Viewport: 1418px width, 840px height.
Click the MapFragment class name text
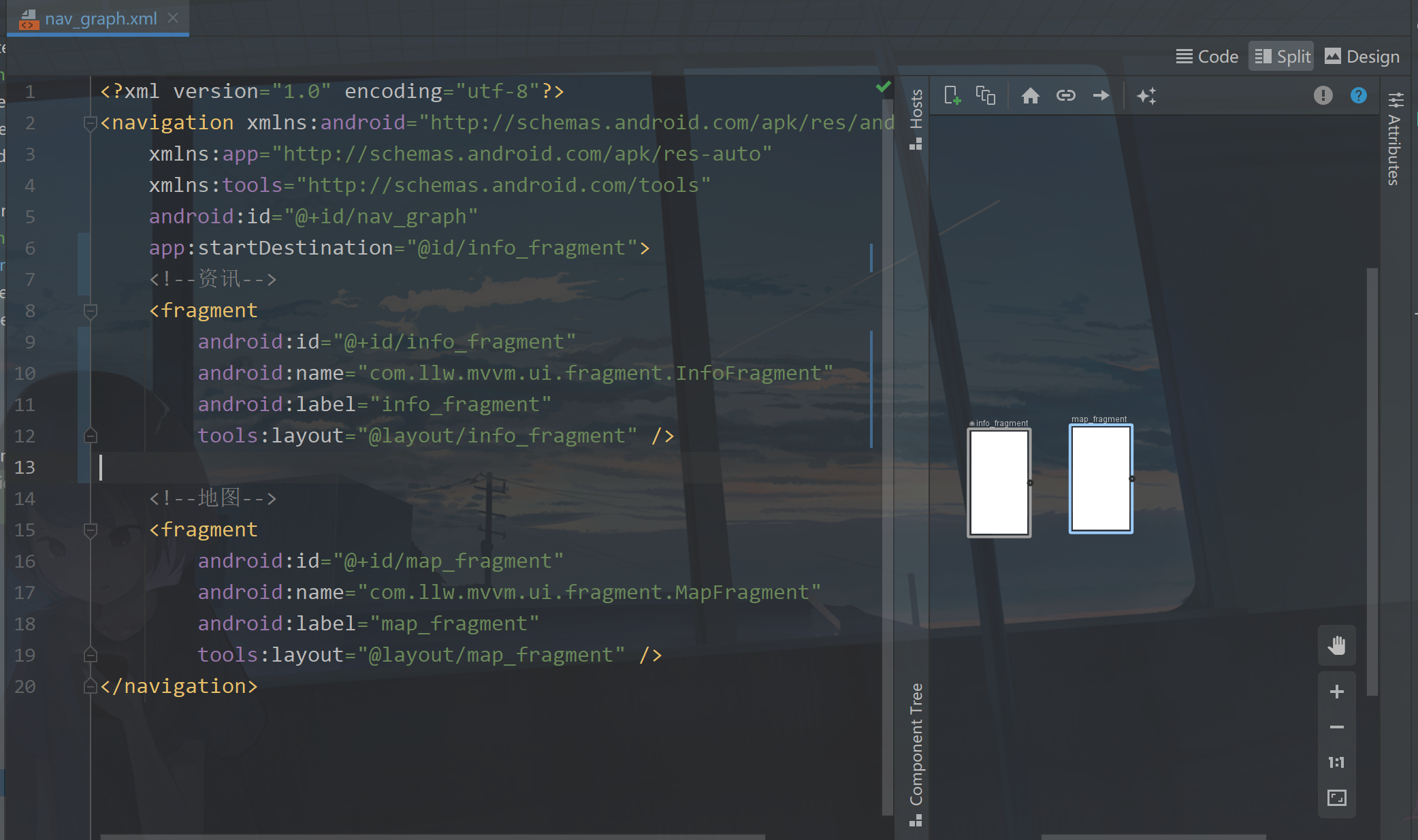click(x=742, y=592)
